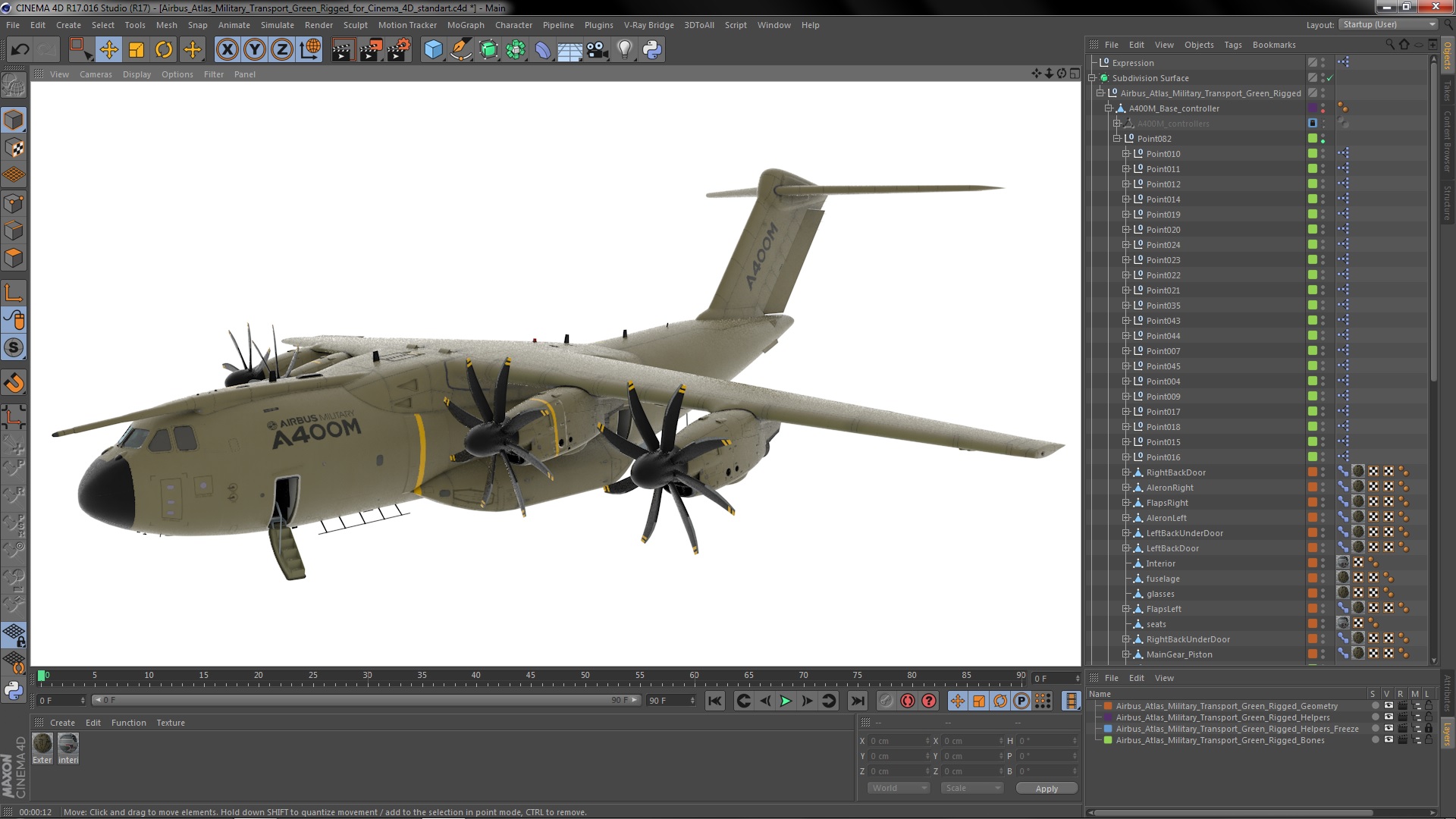Toggle Subdivision Surface enable checkmark
The height and width of the screenshot is (819, 1456).
1330,78
